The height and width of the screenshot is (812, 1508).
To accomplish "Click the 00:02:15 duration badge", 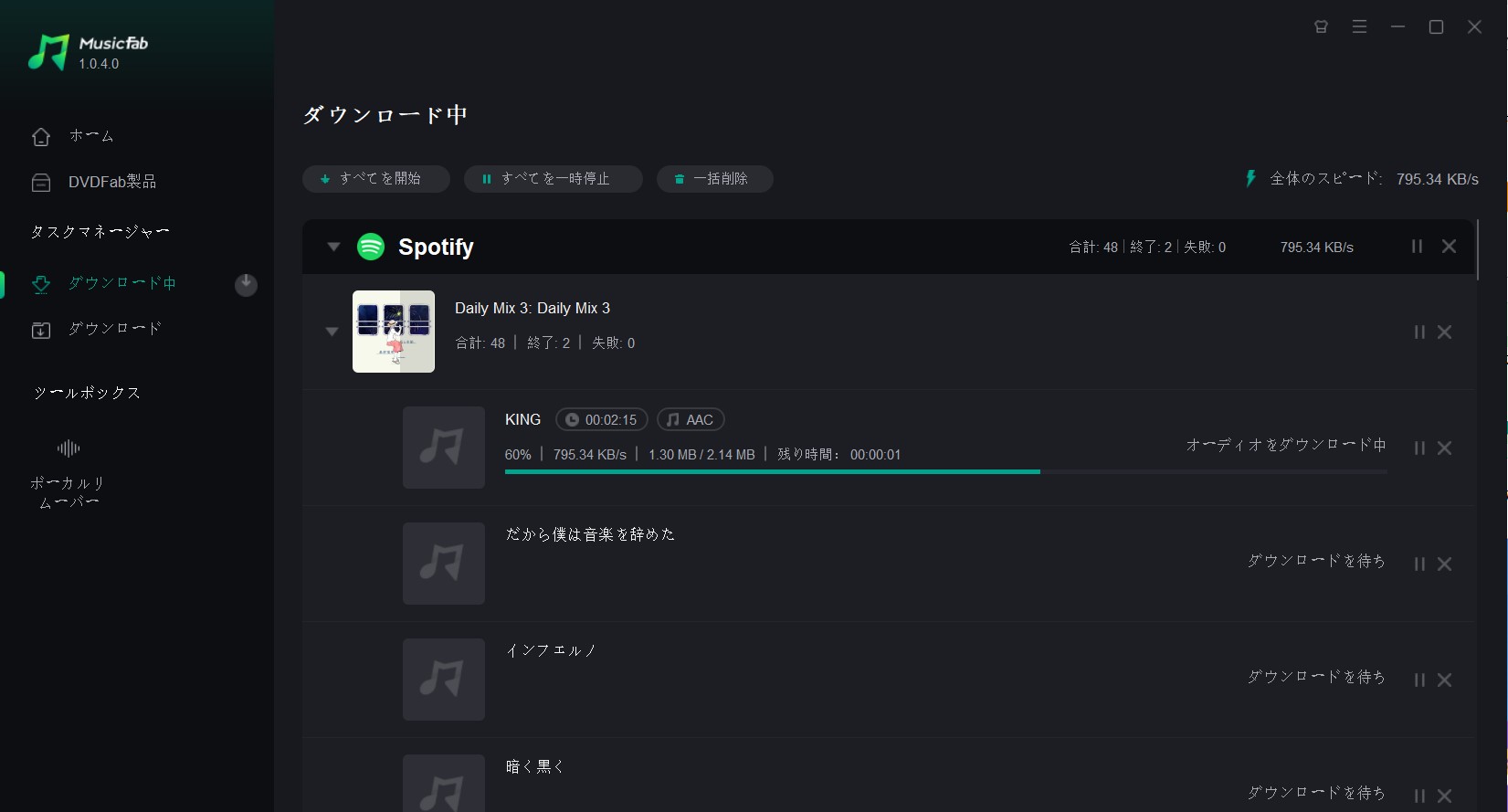I will 602,419.
